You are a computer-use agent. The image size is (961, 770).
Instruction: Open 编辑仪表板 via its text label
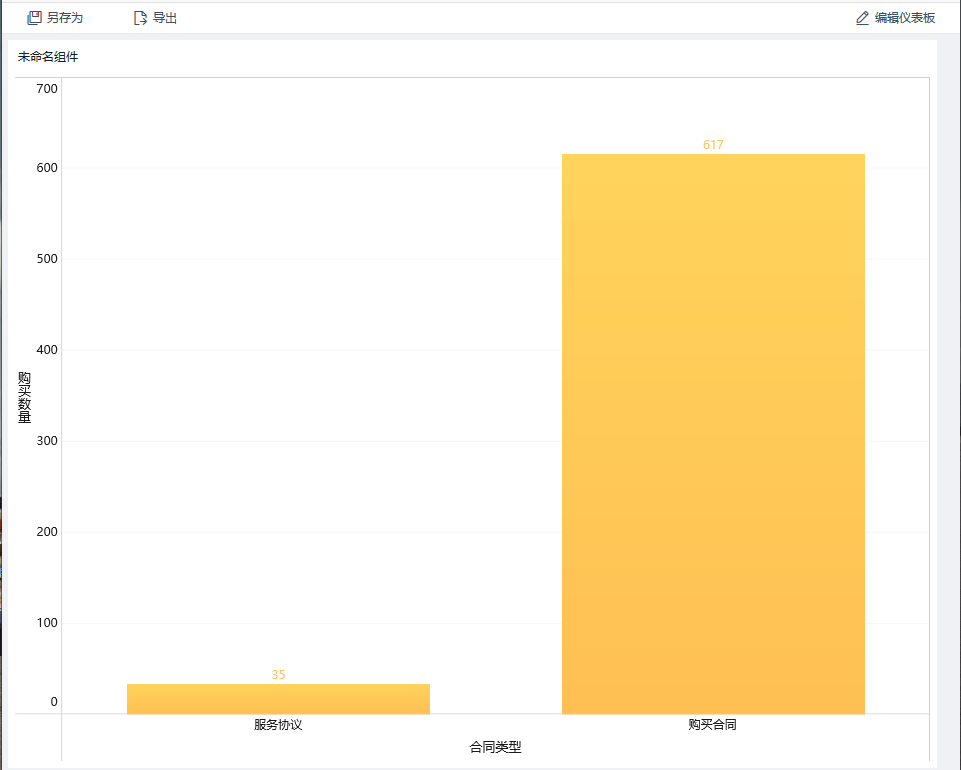coord(905,18)
